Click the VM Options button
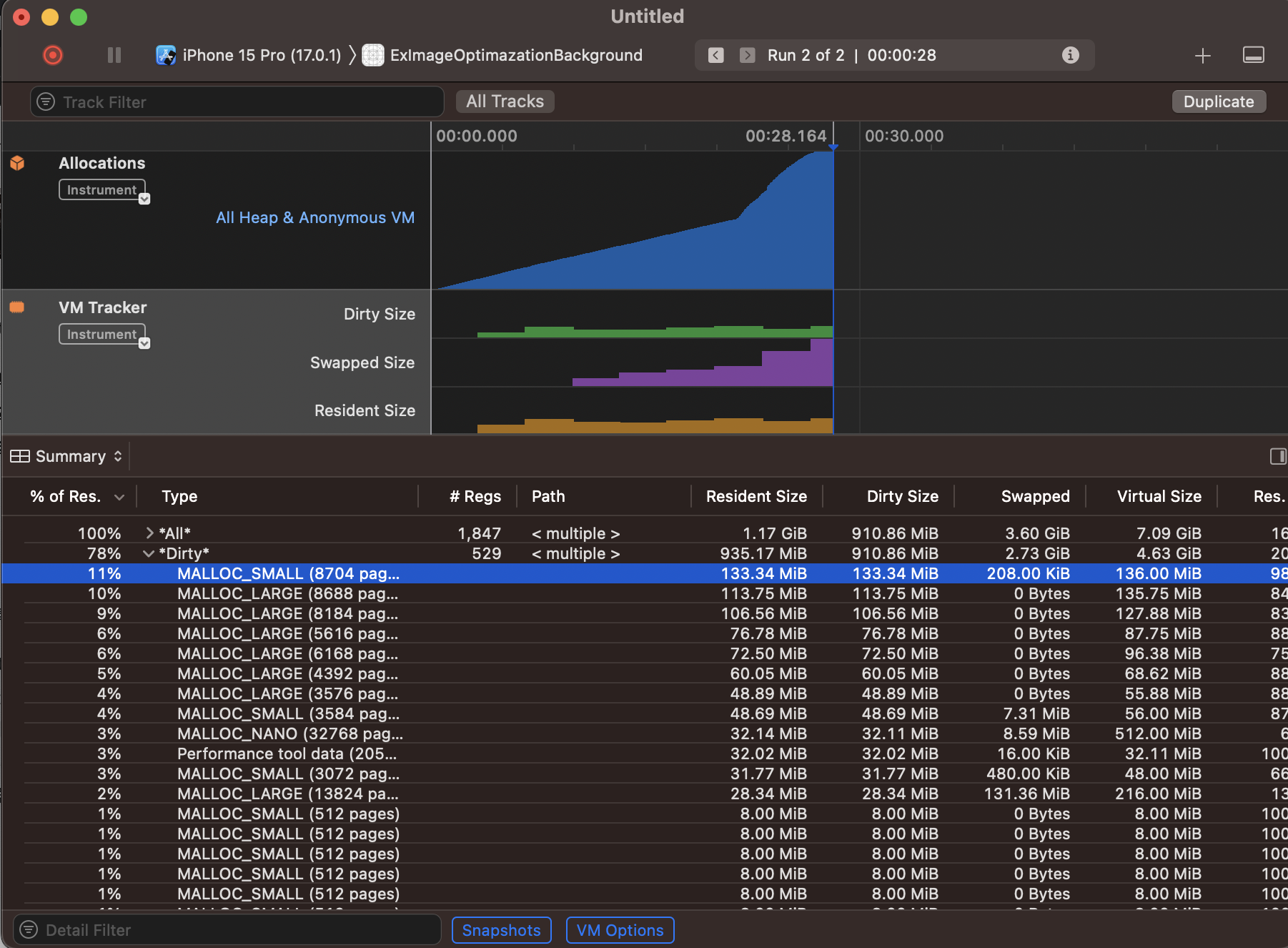Viewport: 1288px width, 948px height. click(620, 930)
